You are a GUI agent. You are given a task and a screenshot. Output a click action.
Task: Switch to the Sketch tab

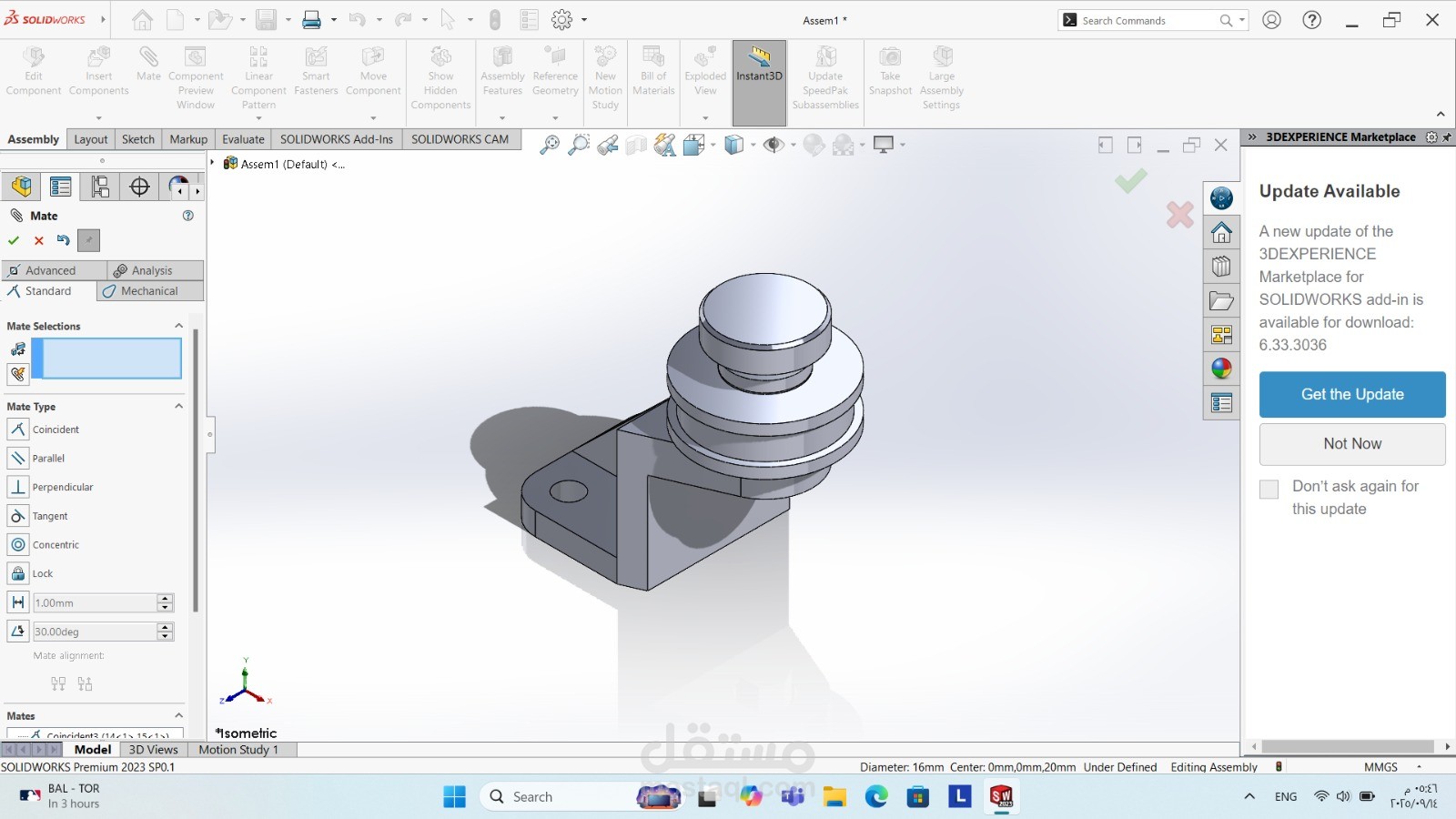tap(138, 139)
